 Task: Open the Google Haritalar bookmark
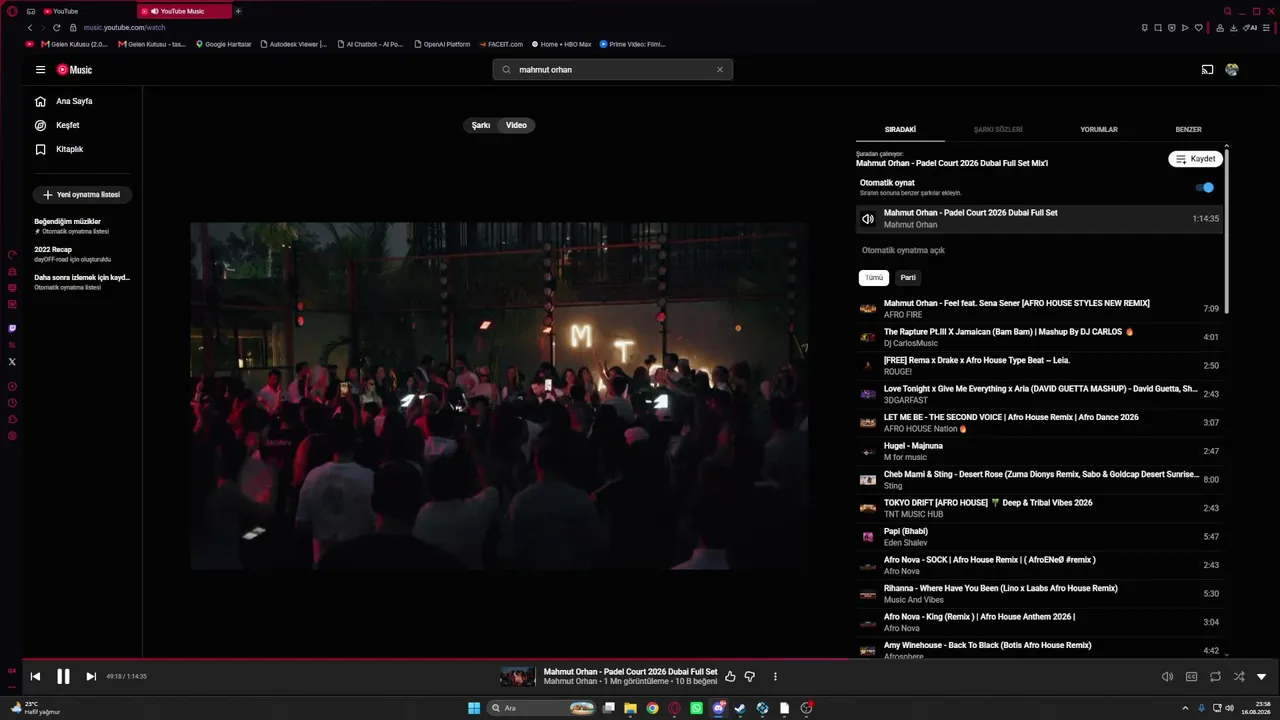point(224,44)
